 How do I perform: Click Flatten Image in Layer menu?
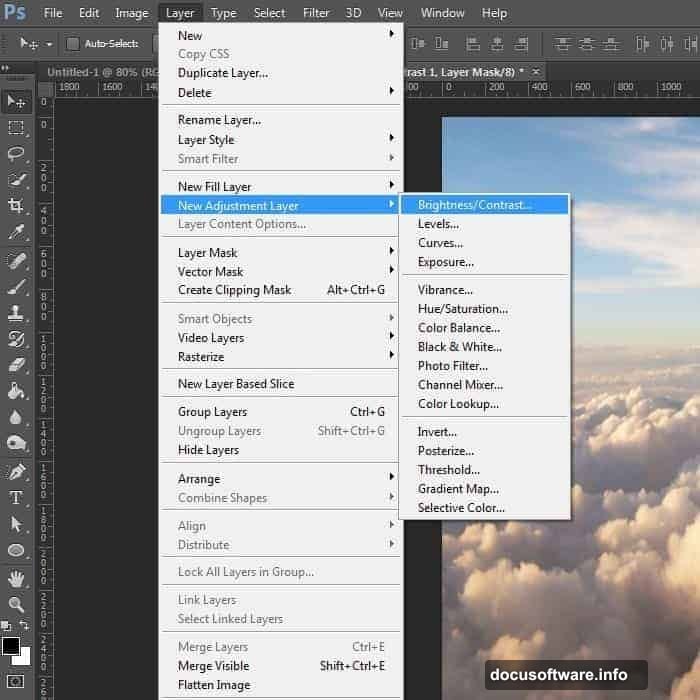pyautogui.click(x=214, y=685)
